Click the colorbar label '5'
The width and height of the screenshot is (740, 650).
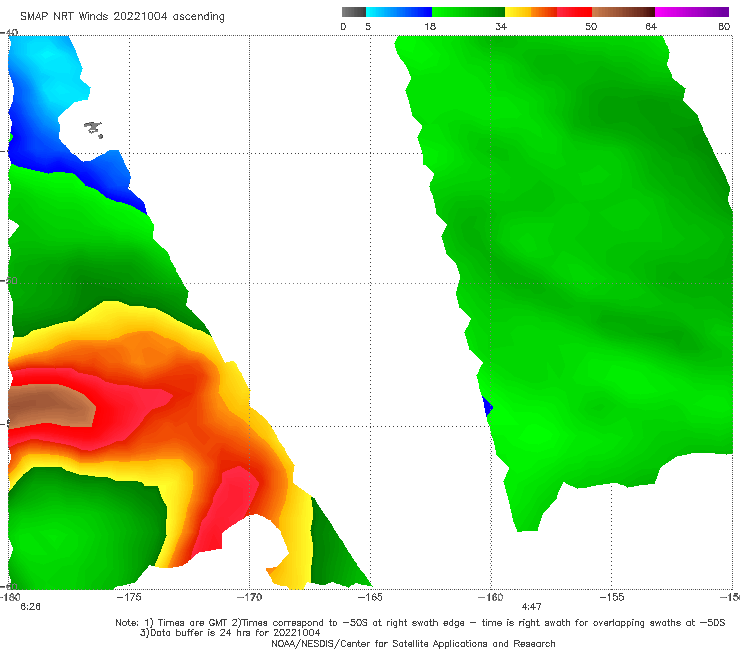pos(368,26)
